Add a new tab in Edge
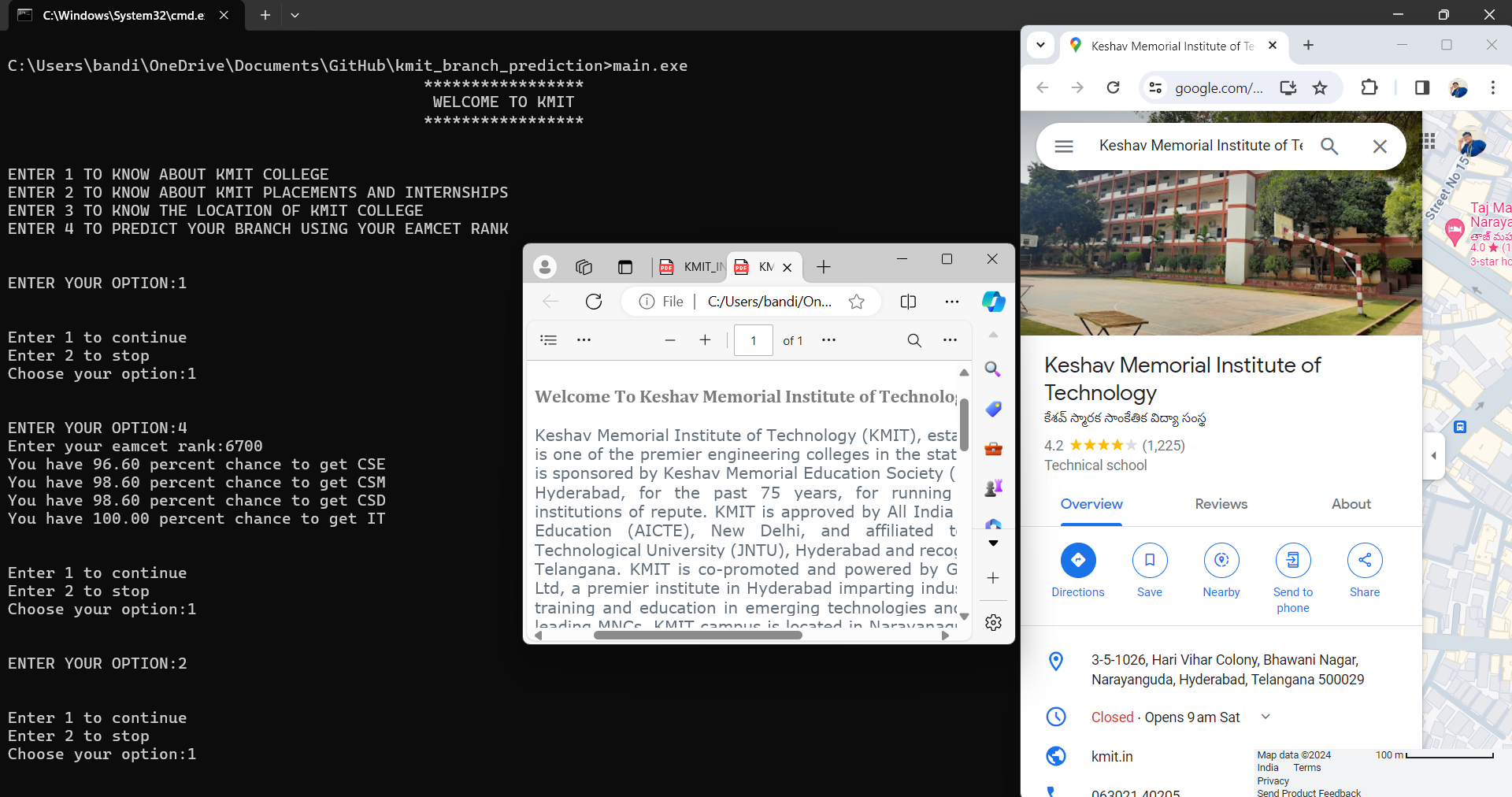This screenshot has width=1512, height=797. [x=824, y=267]
